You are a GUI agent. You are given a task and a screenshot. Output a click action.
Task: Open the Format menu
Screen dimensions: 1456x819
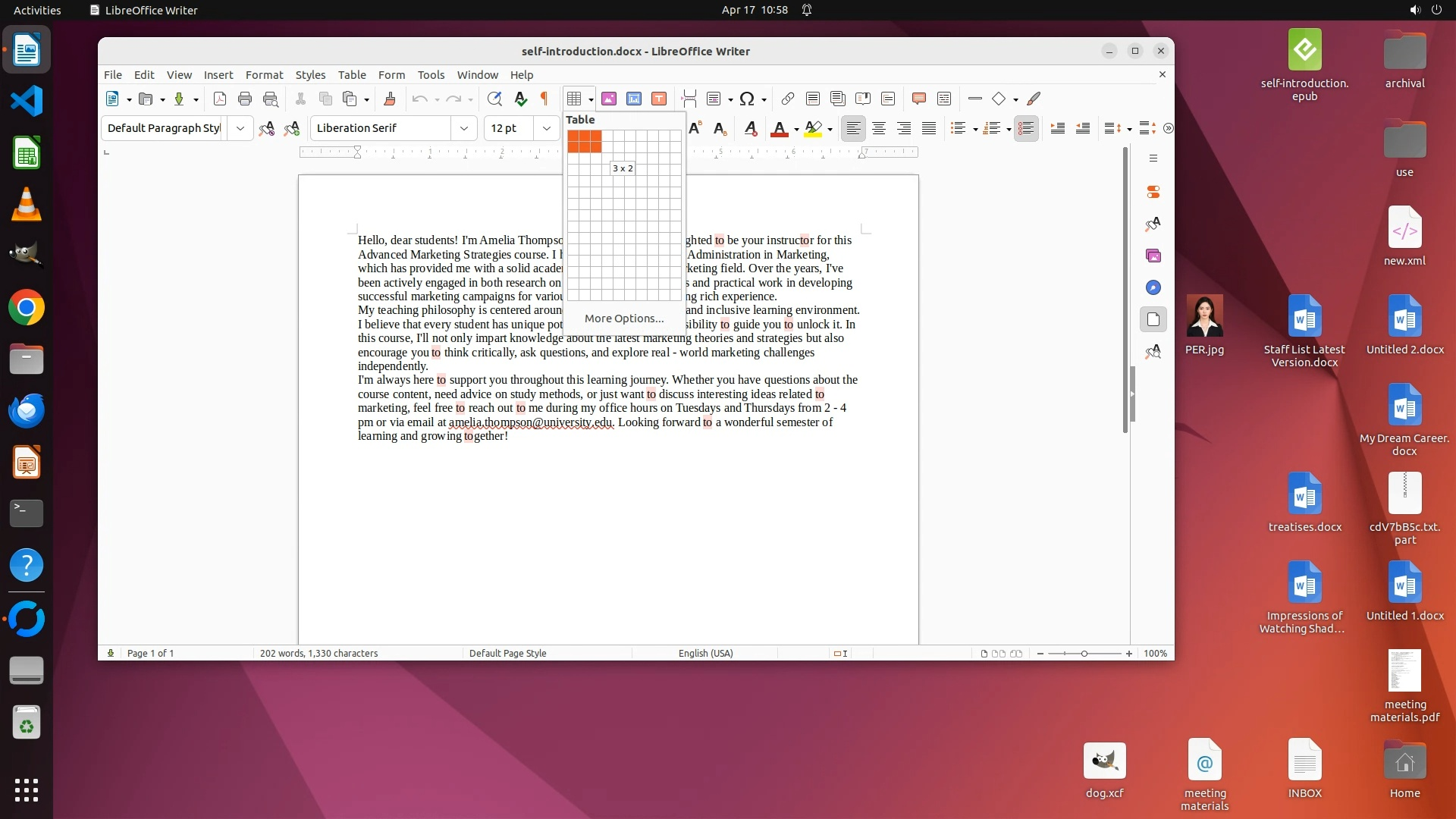coord(264,74)
